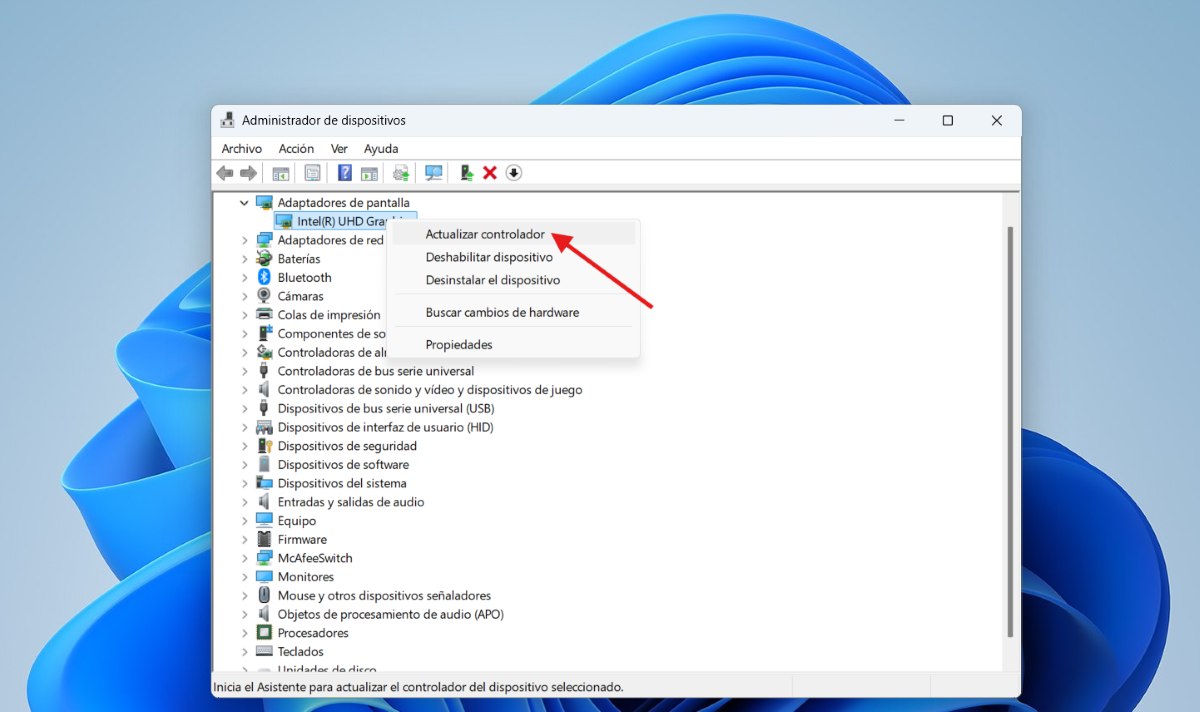Expand the Baterías category
The height and width of the screenshot is (712, 1200).
(245, 259)
